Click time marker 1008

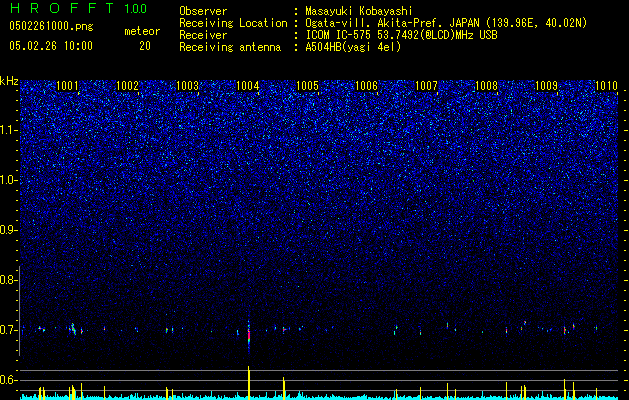487,86
